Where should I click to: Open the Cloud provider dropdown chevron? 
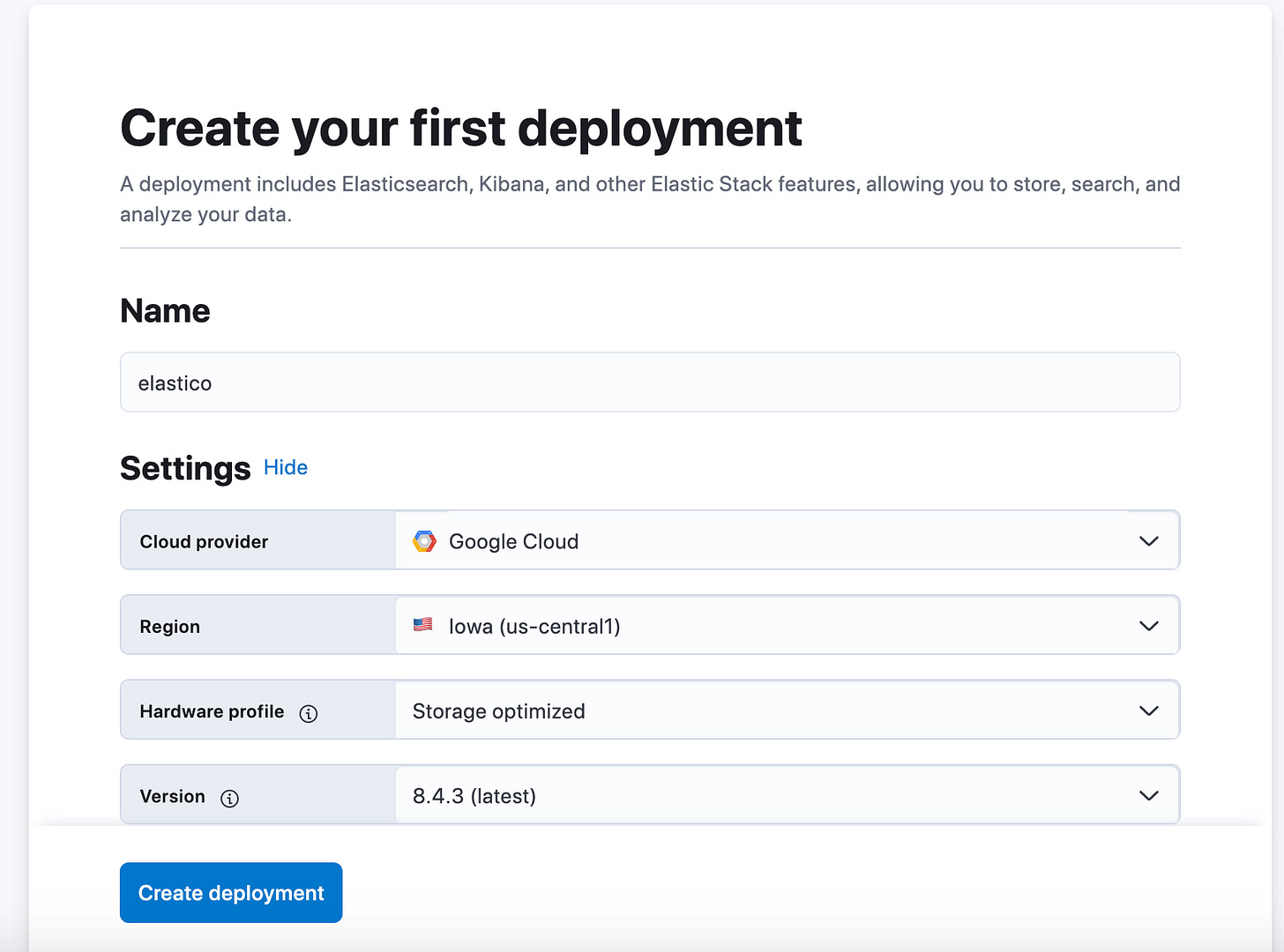[x=1148, y=541]
